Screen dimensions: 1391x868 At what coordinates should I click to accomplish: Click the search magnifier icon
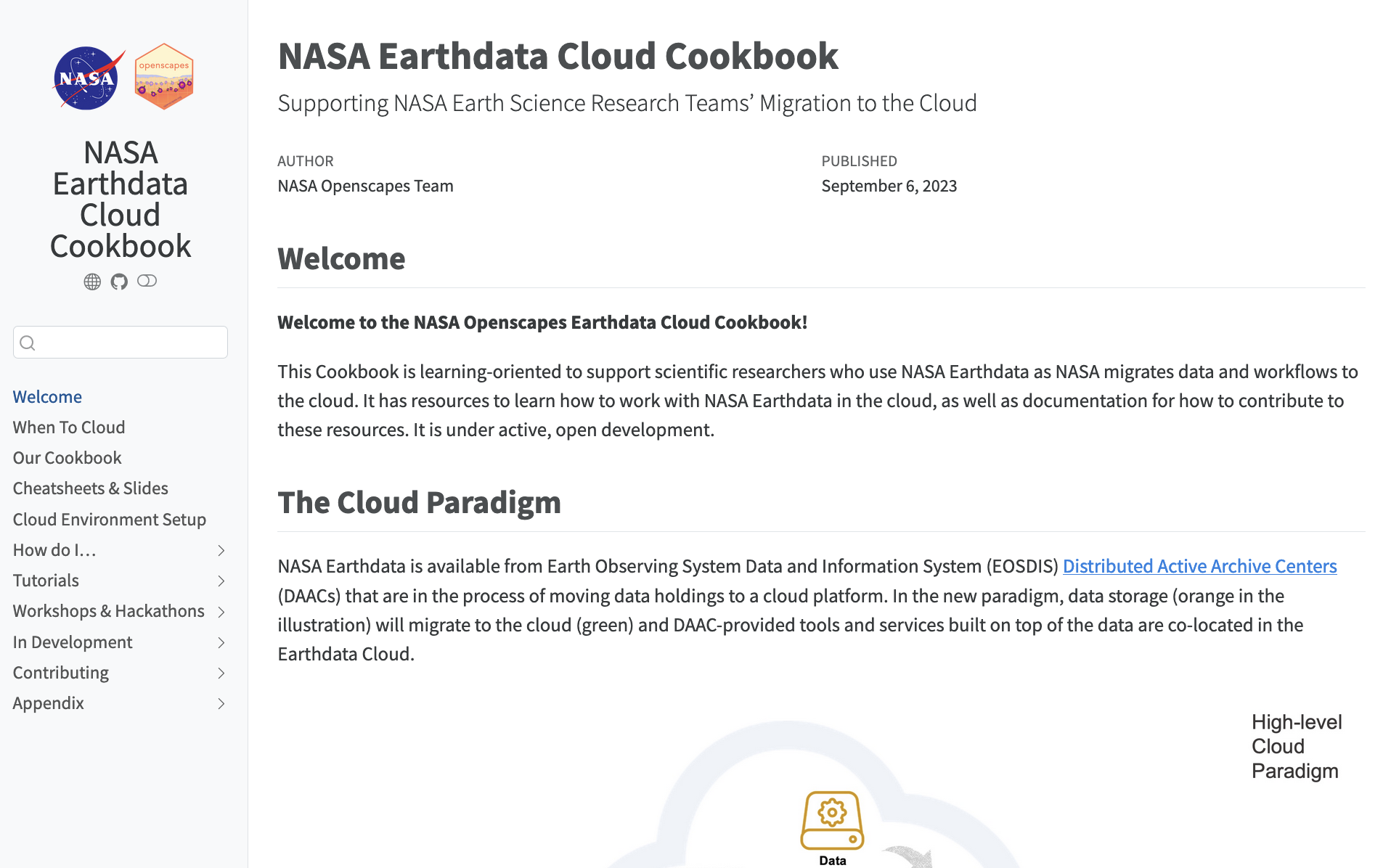click(x=28, y=342)
